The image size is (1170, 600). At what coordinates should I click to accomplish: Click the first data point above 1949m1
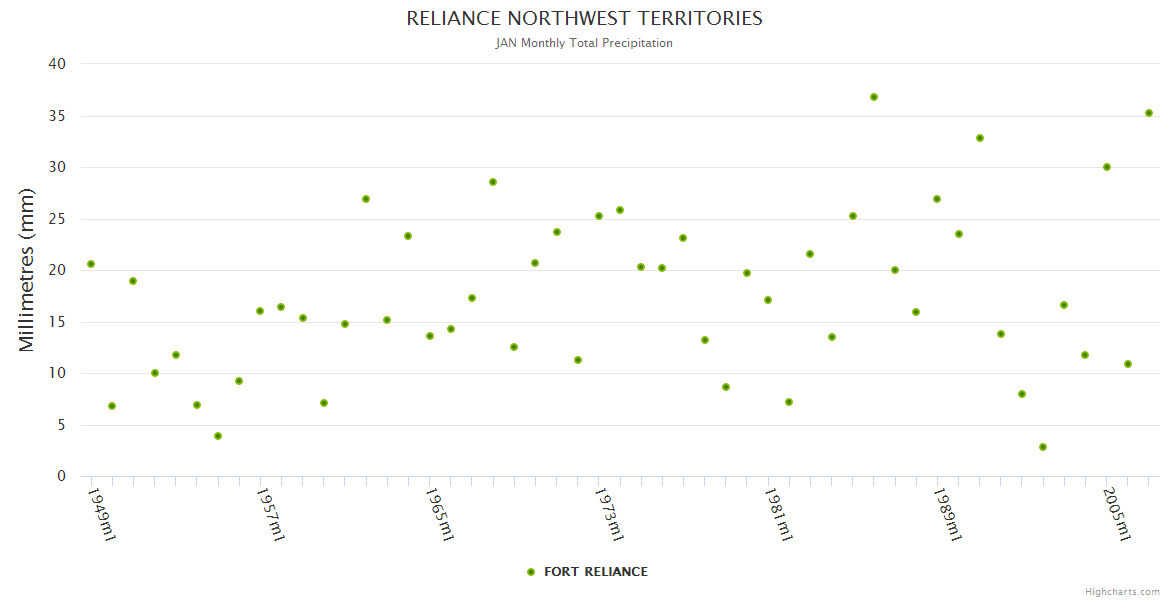click(91, 264)
